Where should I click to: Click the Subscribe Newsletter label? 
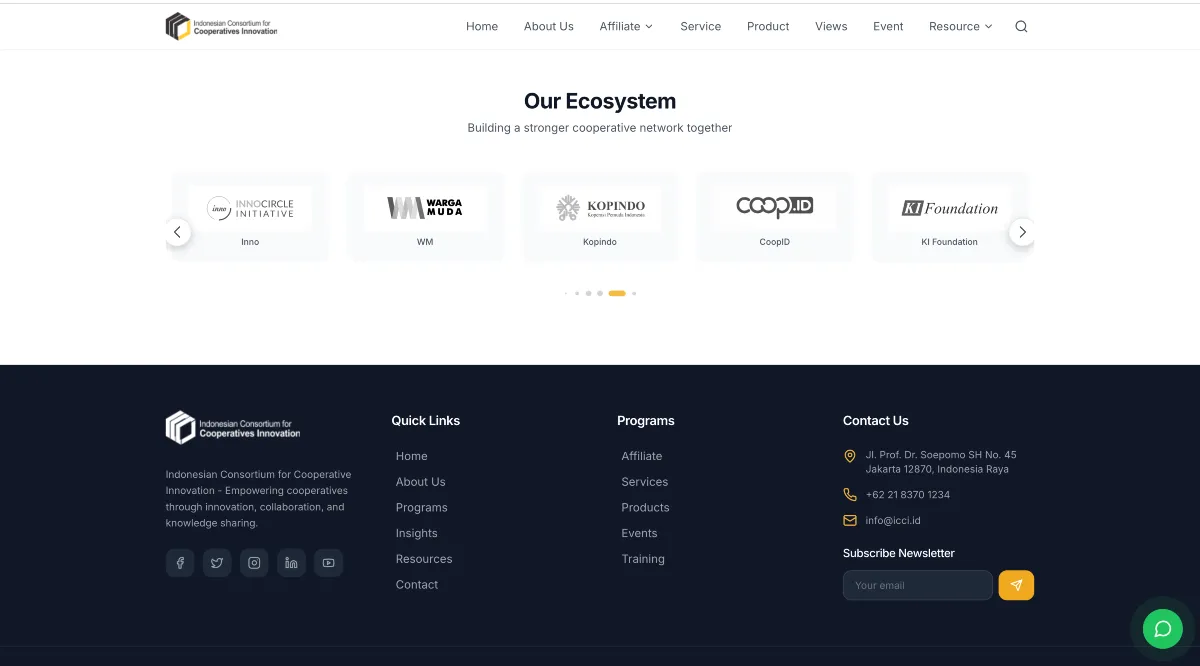pos(899,553)
